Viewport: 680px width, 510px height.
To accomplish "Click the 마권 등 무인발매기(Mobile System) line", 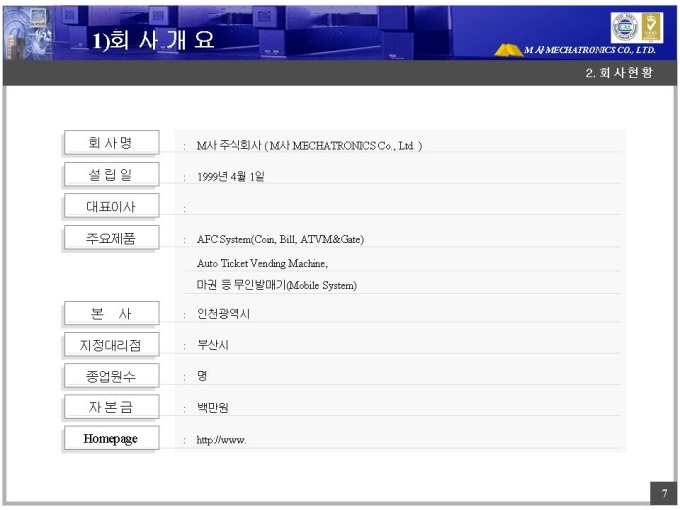I will click(277, 285).
